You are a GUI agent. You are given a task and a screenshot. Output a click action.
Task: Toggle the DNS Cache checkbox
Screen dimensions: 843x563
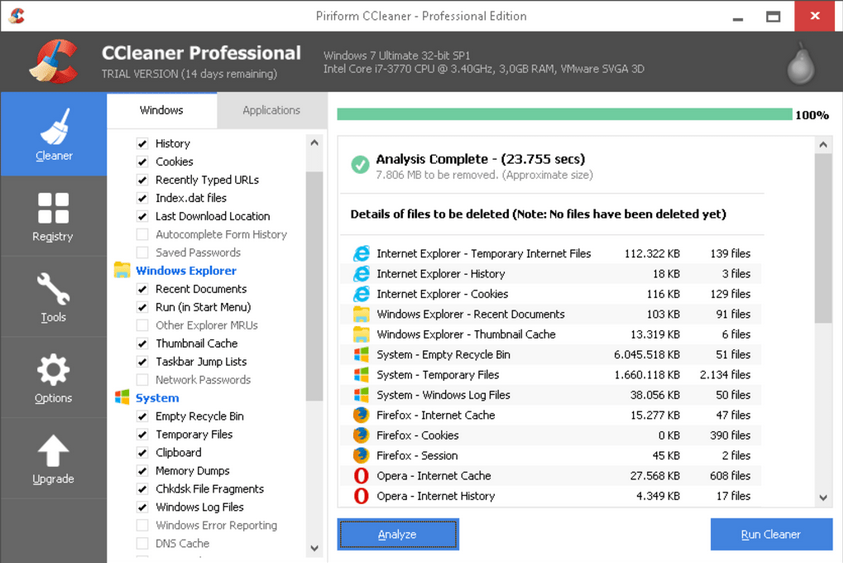pyautogui.click(x=142, y=543)
